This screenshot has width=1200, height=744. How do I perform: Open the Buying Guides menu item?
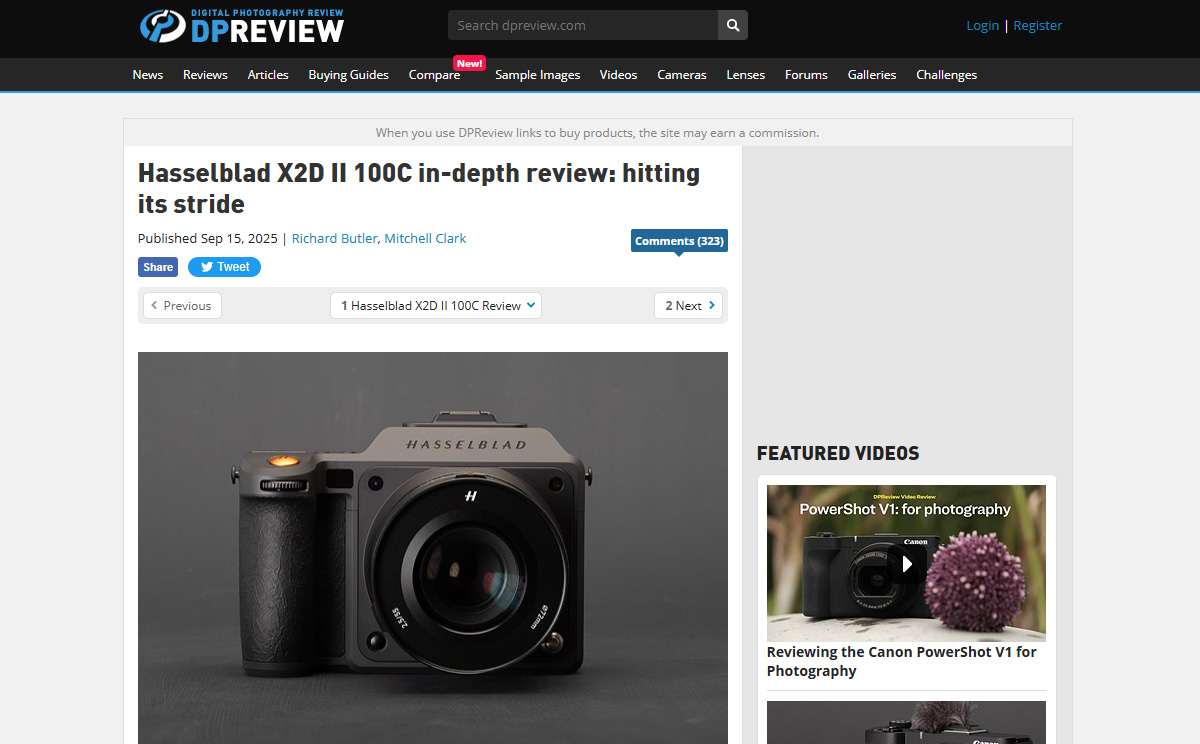[x=349, y=75]
